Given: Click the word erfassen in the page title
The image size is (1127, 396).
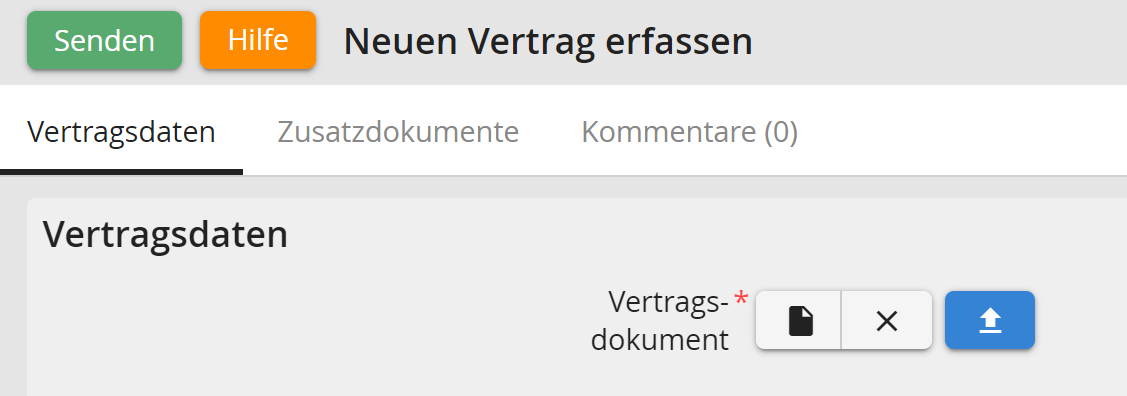Looking at the screenshot, I should (678, 42).
